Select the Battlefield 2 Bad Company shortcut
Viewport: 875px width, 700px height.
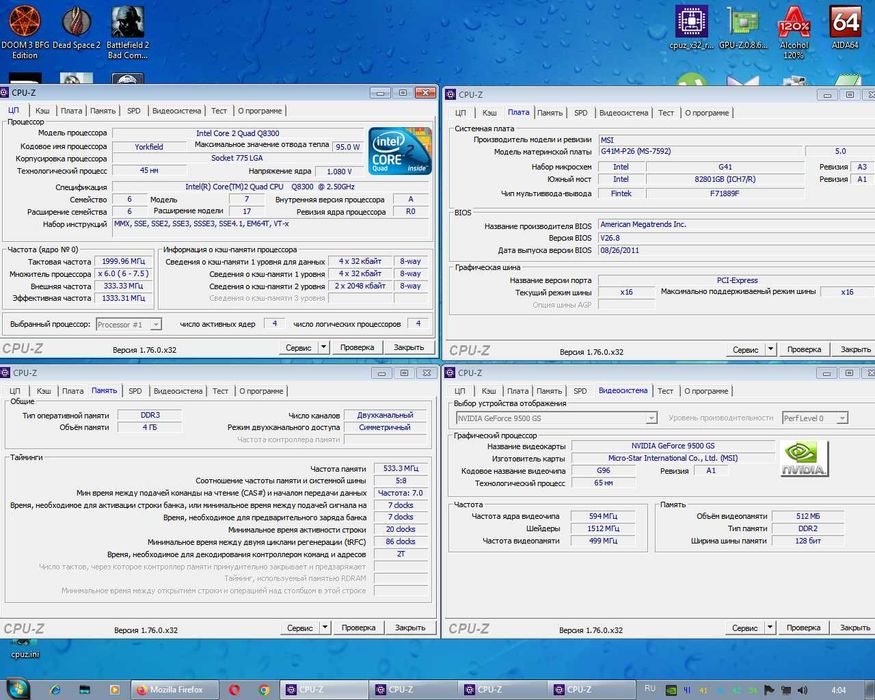128,31
